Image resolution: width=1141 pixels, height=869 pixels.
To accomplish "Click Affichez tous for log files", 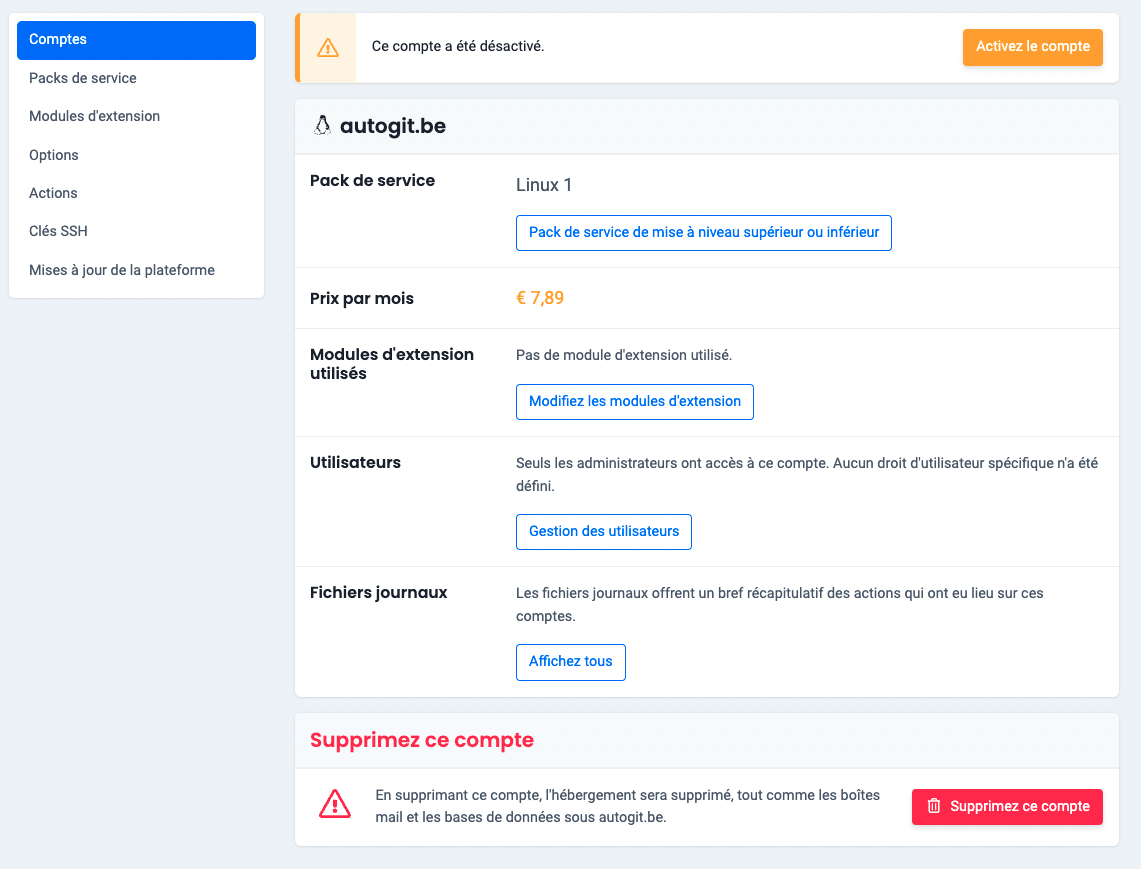I will (x=570, y=662).
